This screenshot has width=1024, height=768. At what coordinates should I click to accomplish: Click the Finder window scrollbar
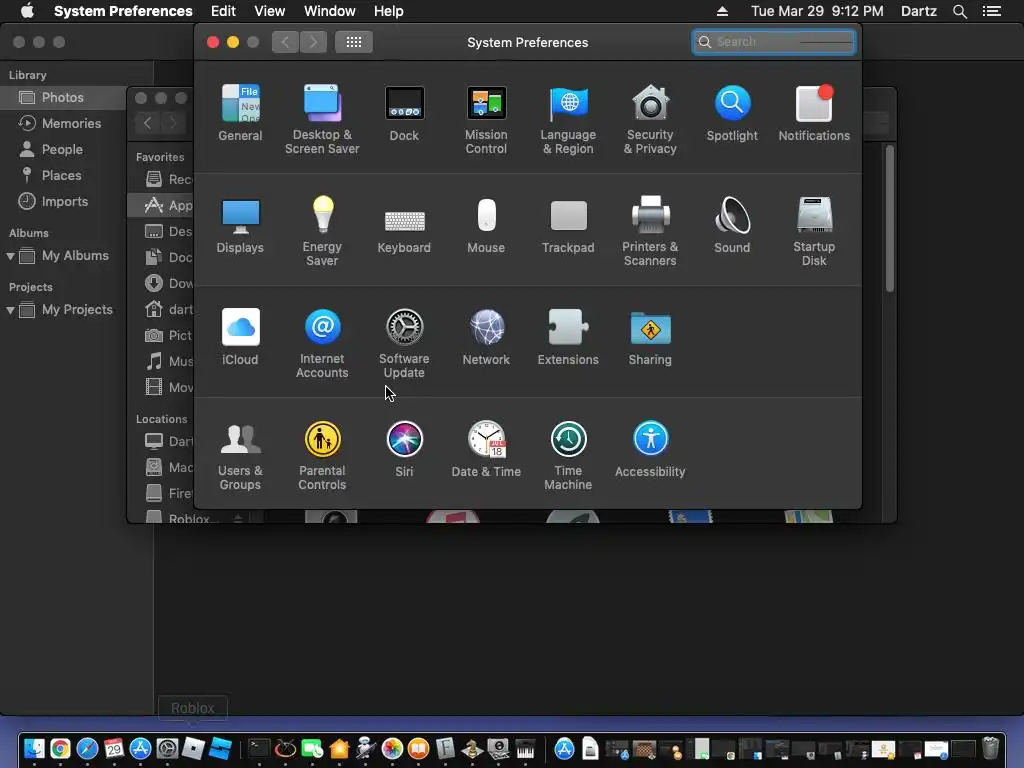coord(889,219)
